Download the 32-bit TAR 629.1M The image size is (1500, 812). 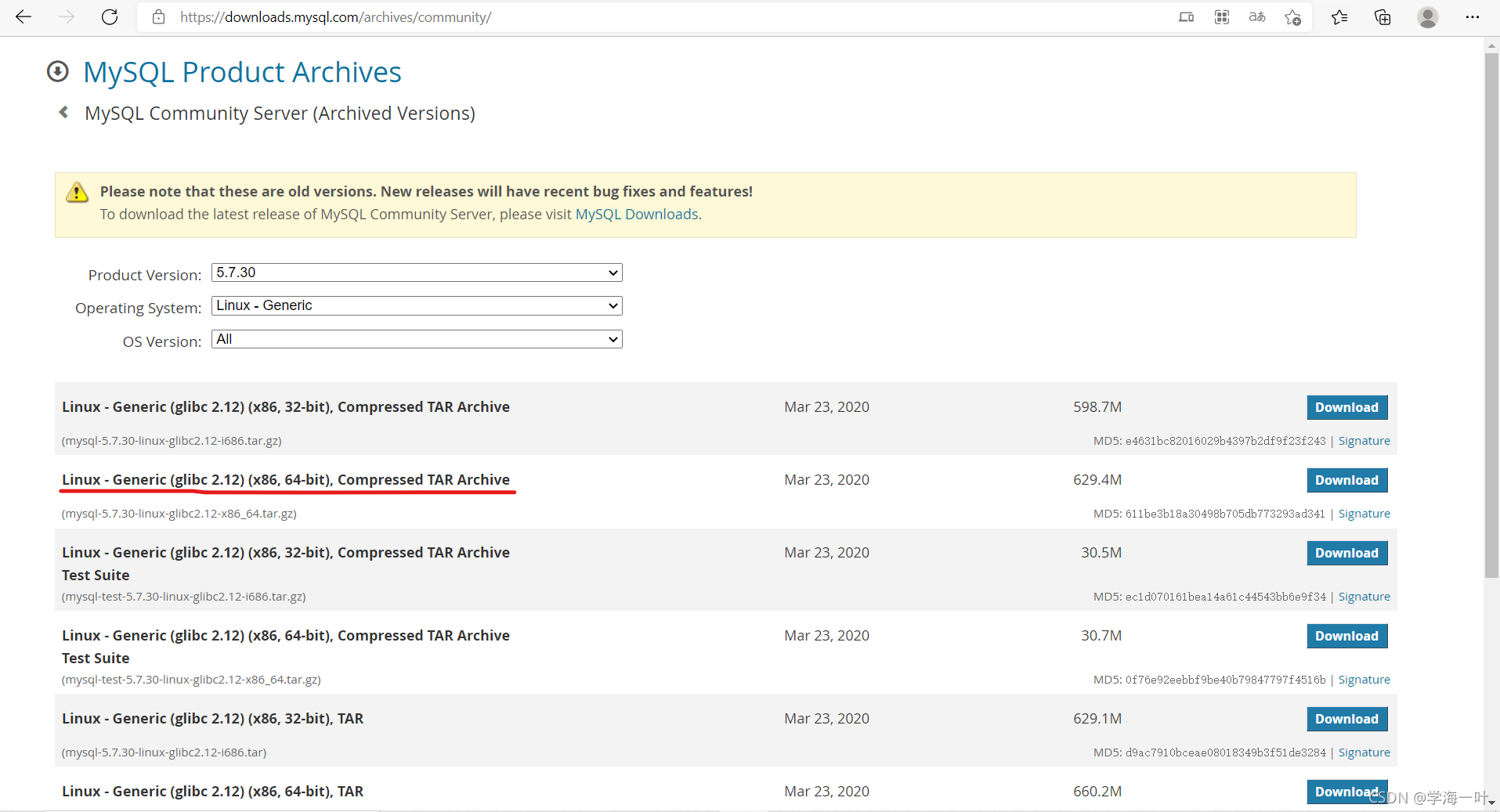(x=1346, y=719)
